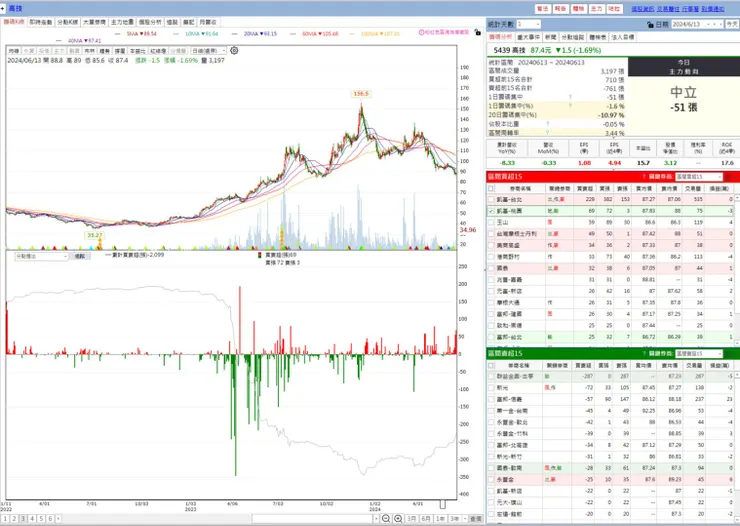Click the 5MA legend color line
Image resolution: width=740 pixels, height=526 pixels.
[118, 34]
